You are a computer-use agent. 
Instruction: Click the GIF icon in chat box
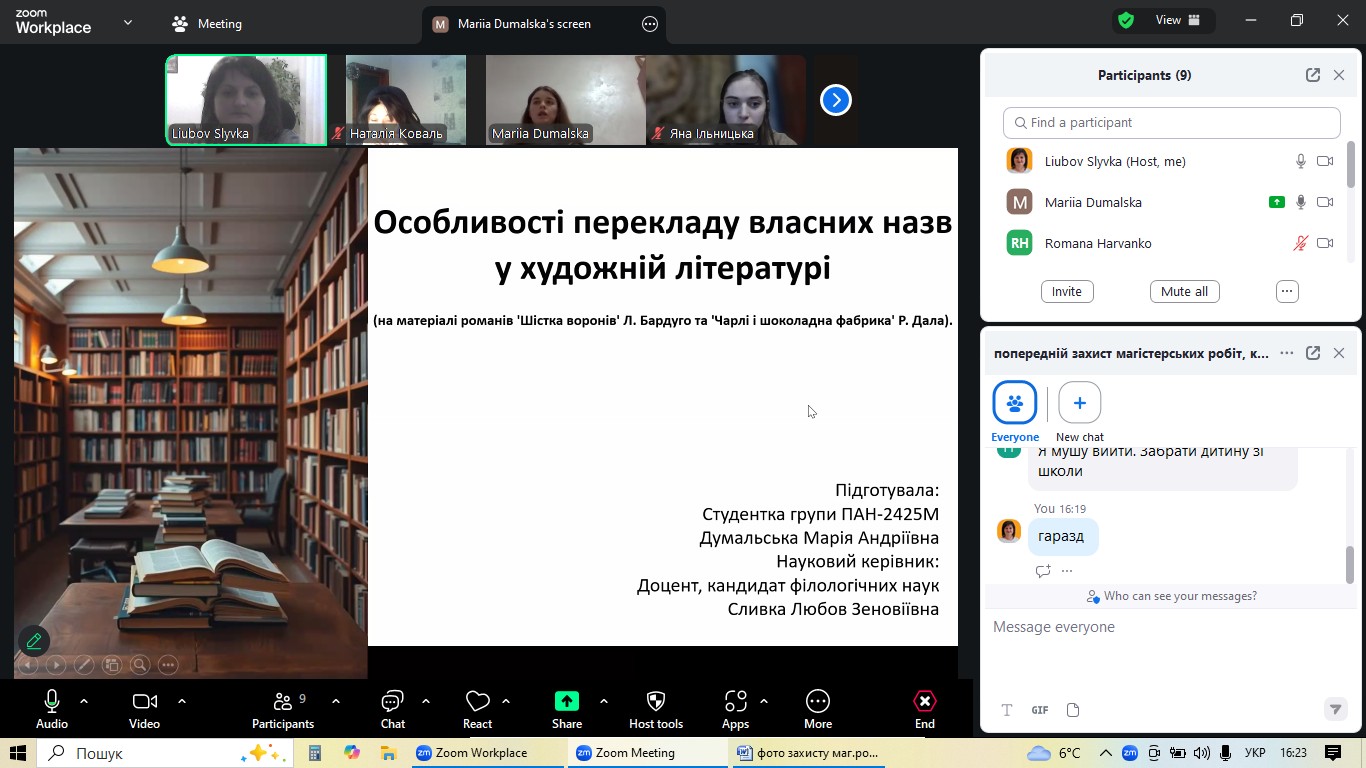coord(1040,710)
